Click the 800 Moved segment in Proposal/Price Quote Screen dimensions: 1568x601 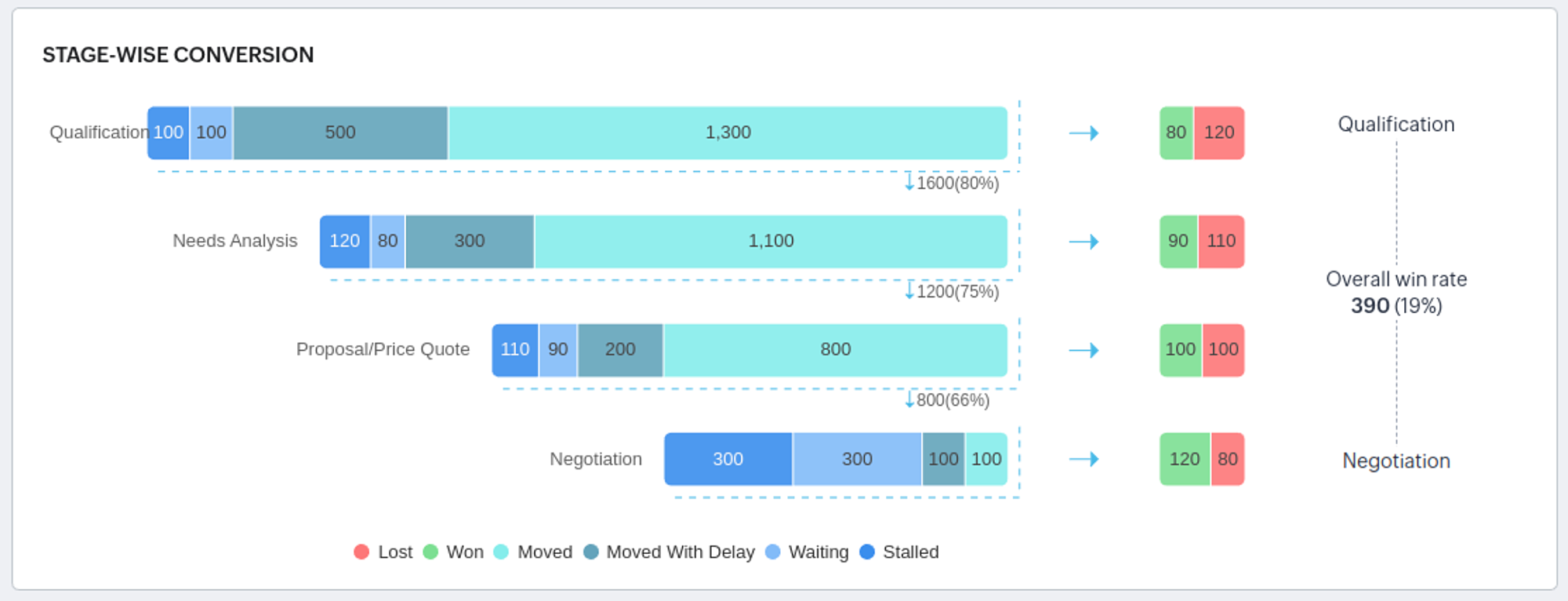pos(835,350)
